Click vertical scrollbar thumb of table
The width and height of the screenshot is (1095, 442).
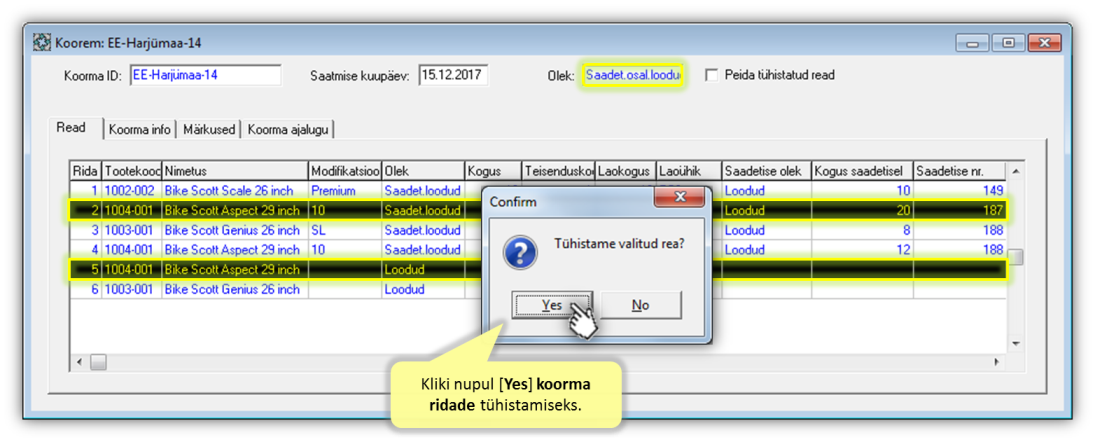pyautogui.click(x=1015, y=257)
